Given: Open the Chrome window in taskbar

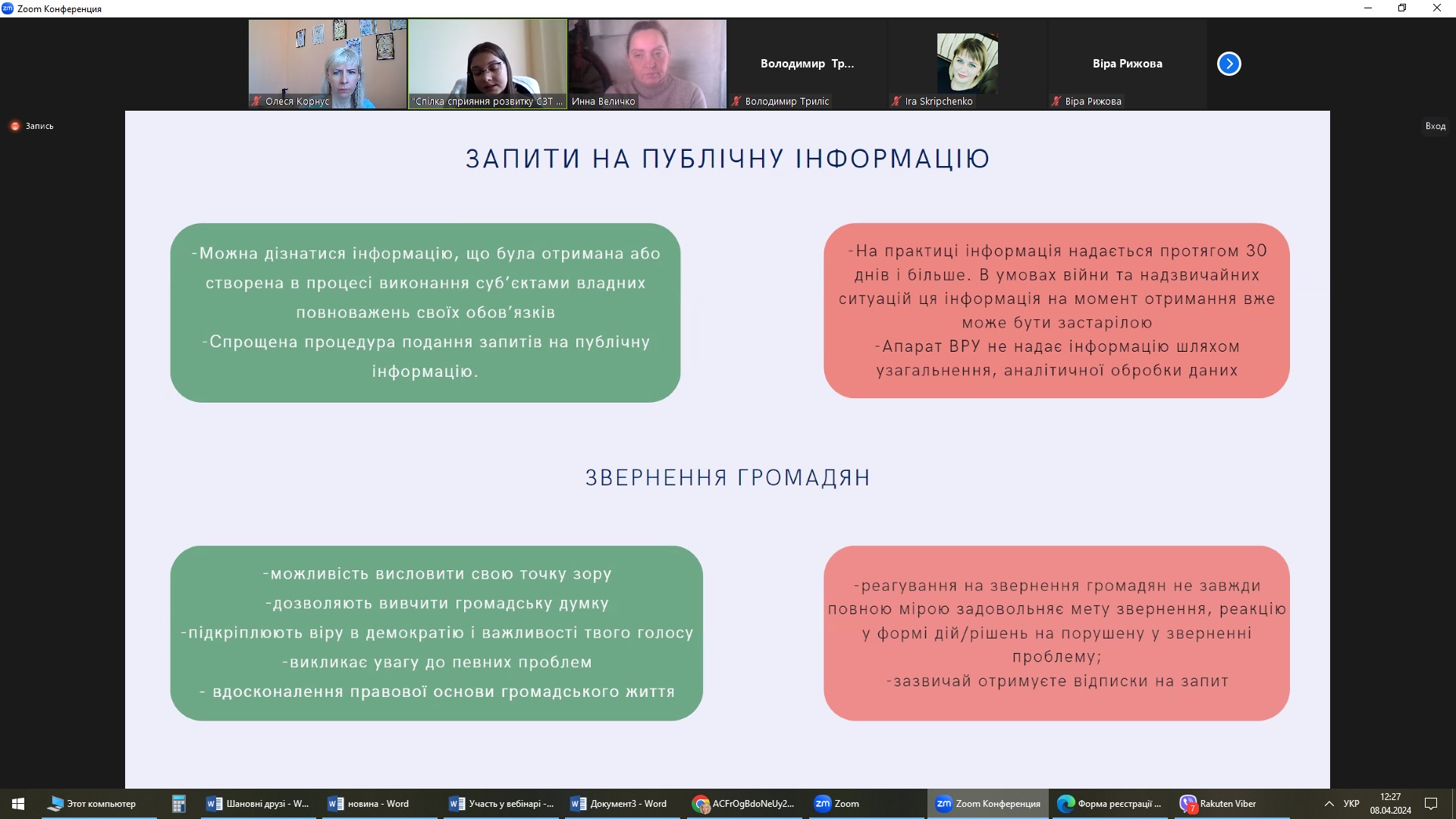Looking at the screenshot, I should (x=743, y=804).
